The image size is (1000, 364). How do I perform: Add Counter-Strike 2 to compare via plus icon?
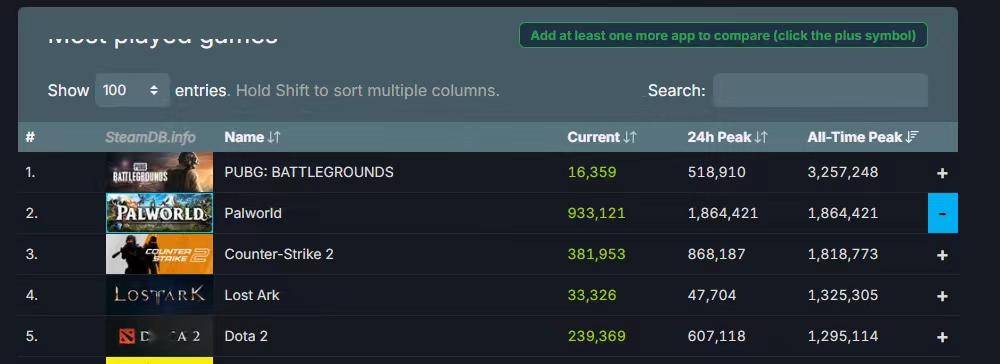[x=942, y=255]
